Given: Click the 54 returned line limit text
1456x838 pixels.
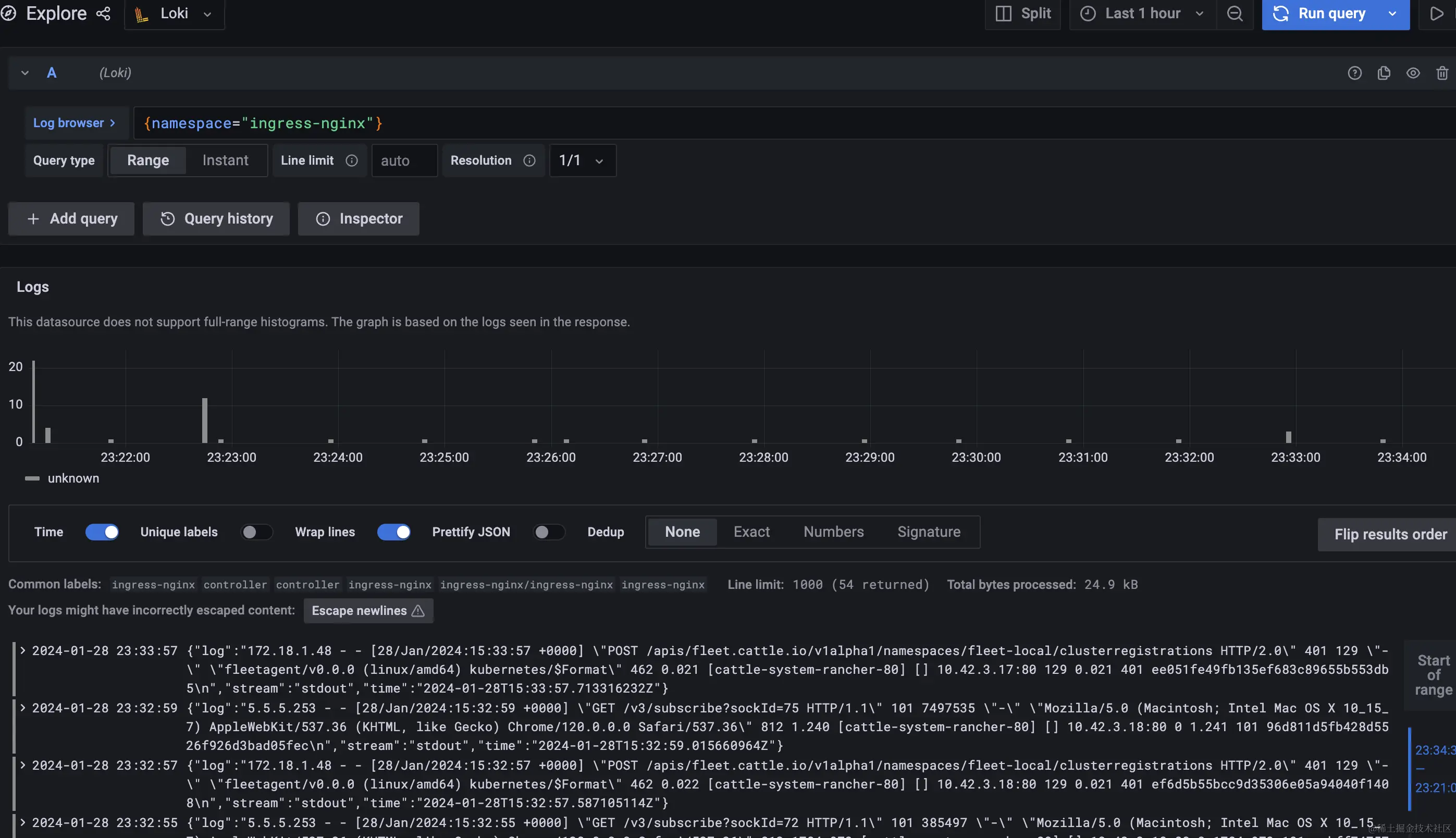Looking at the screenshot, I should pyautogui.click(x=881, y=585).
